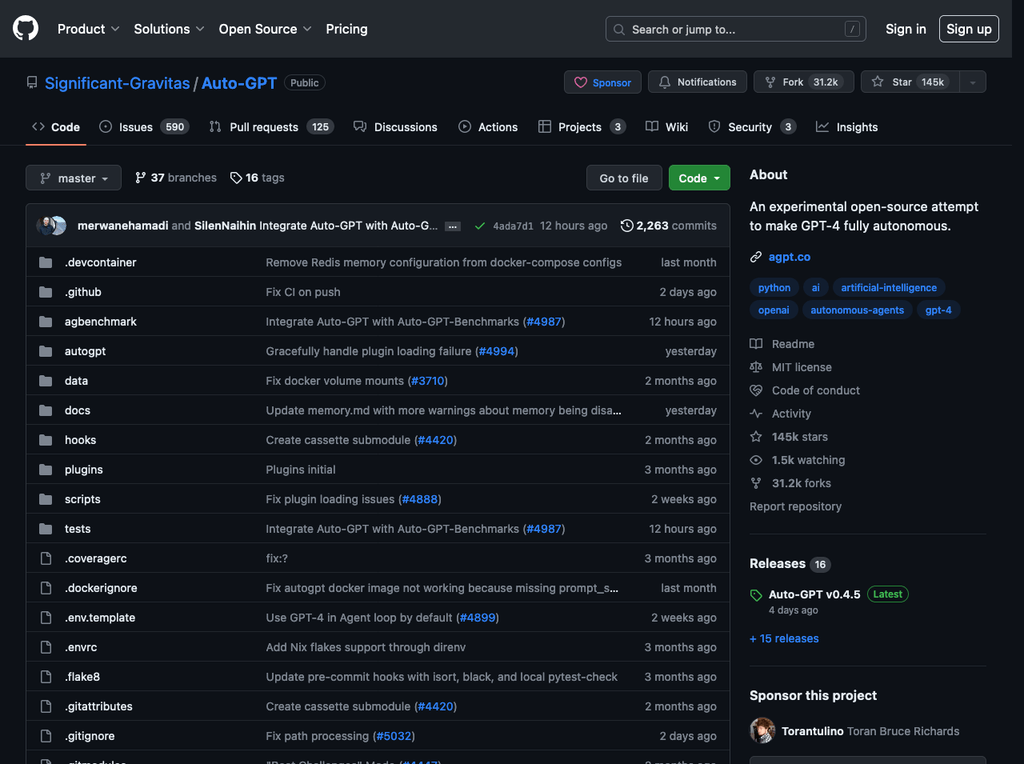
Task: Click the commit authors avatar
Action: coord(52,225)
